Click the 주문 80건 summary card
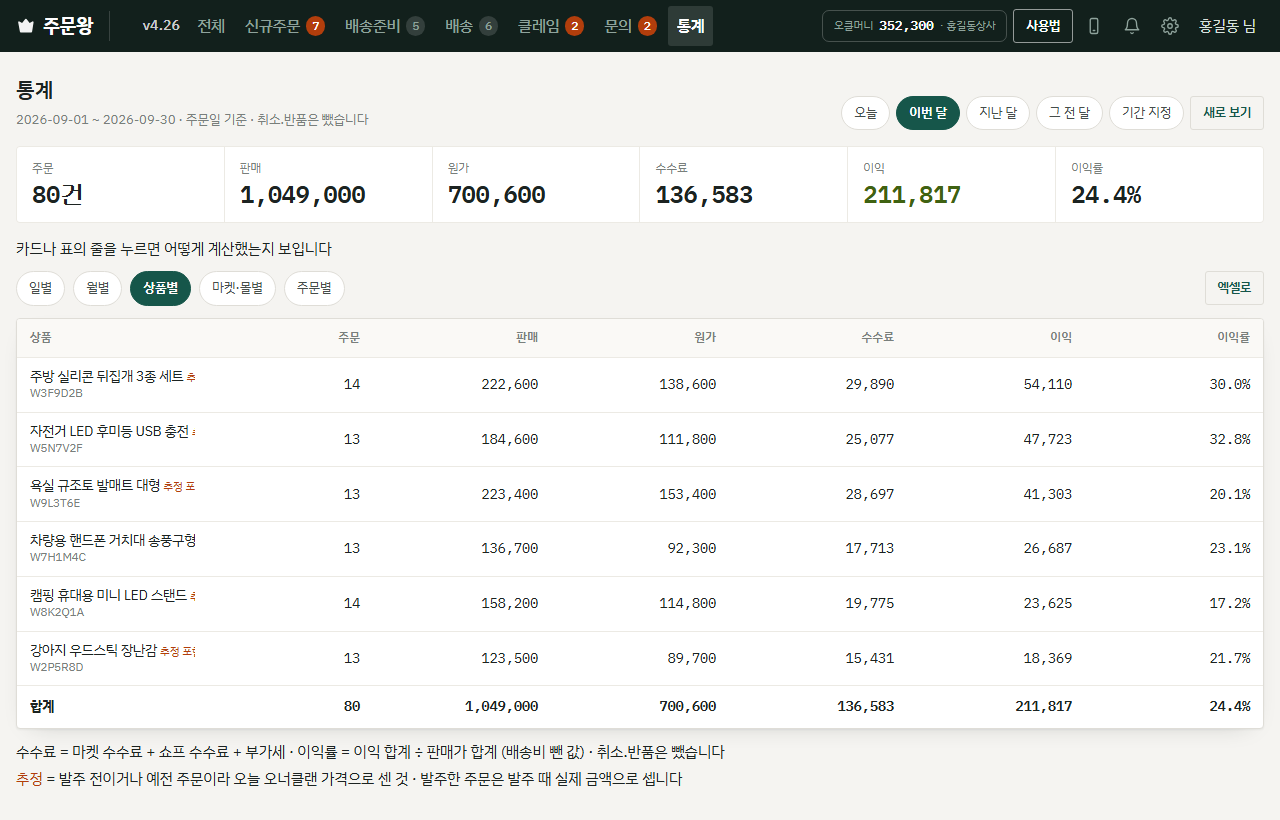Image resolution: width=1280 pixels, height=820 pixels. pos(121,185)
